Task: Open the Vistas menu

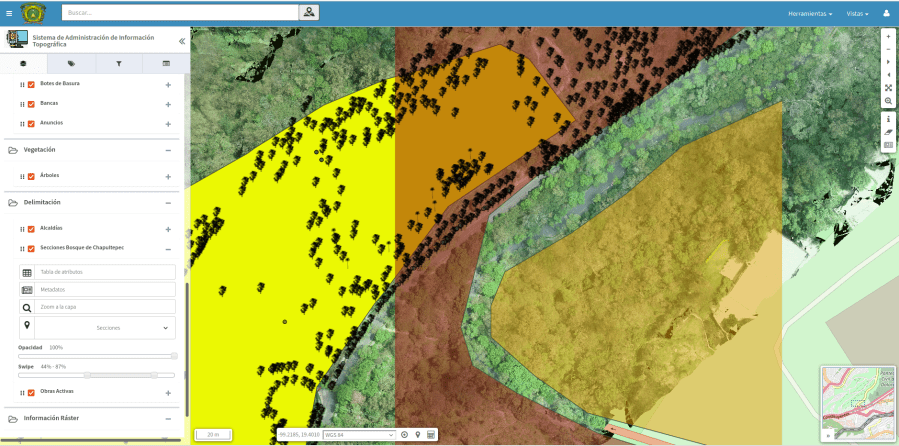Action: coord(857,14)
